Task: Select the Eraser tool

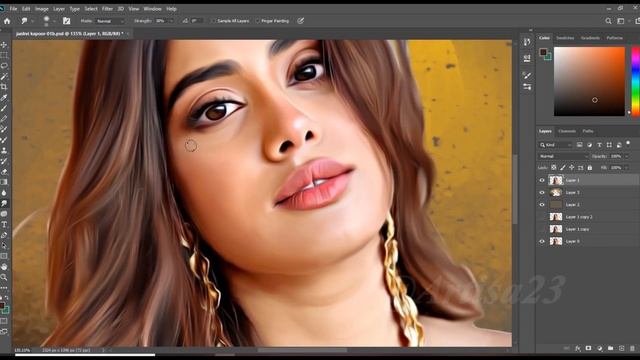Action: [4, 172]
